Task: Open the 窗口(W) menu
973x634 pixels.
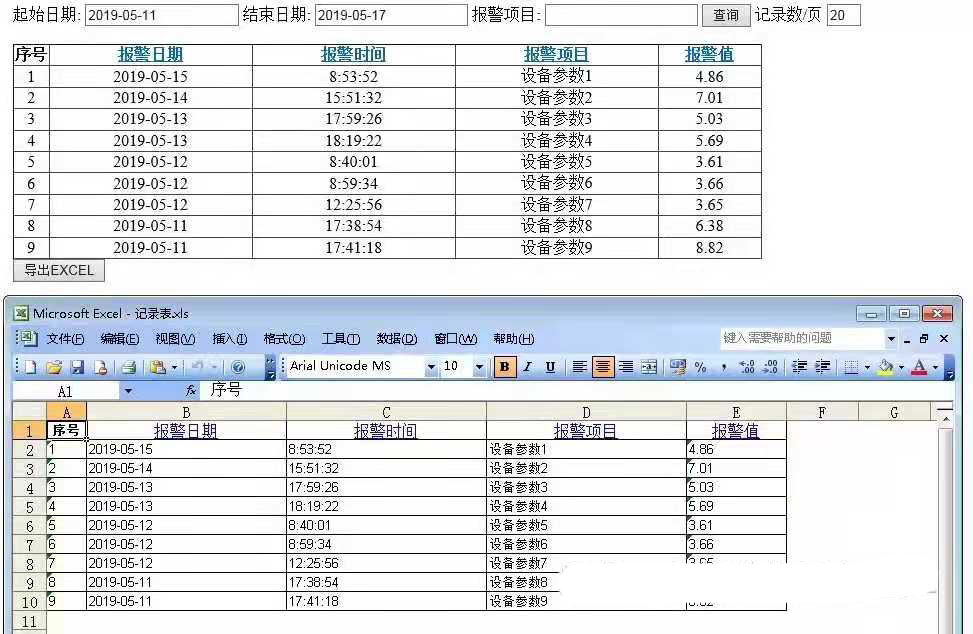Action: tap(455, 339)
